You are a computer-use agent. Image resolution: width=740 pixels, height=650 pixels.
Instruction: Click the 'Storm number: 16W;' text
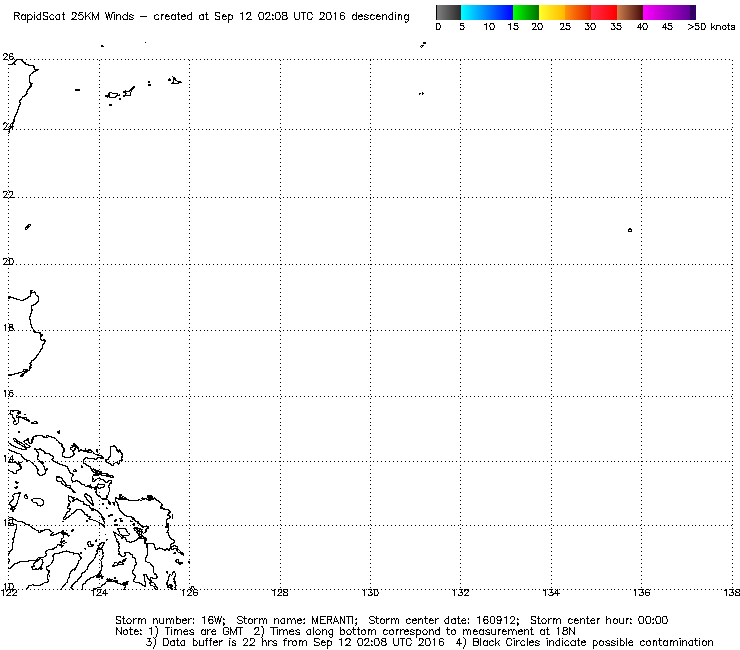[x=170, y=620]
